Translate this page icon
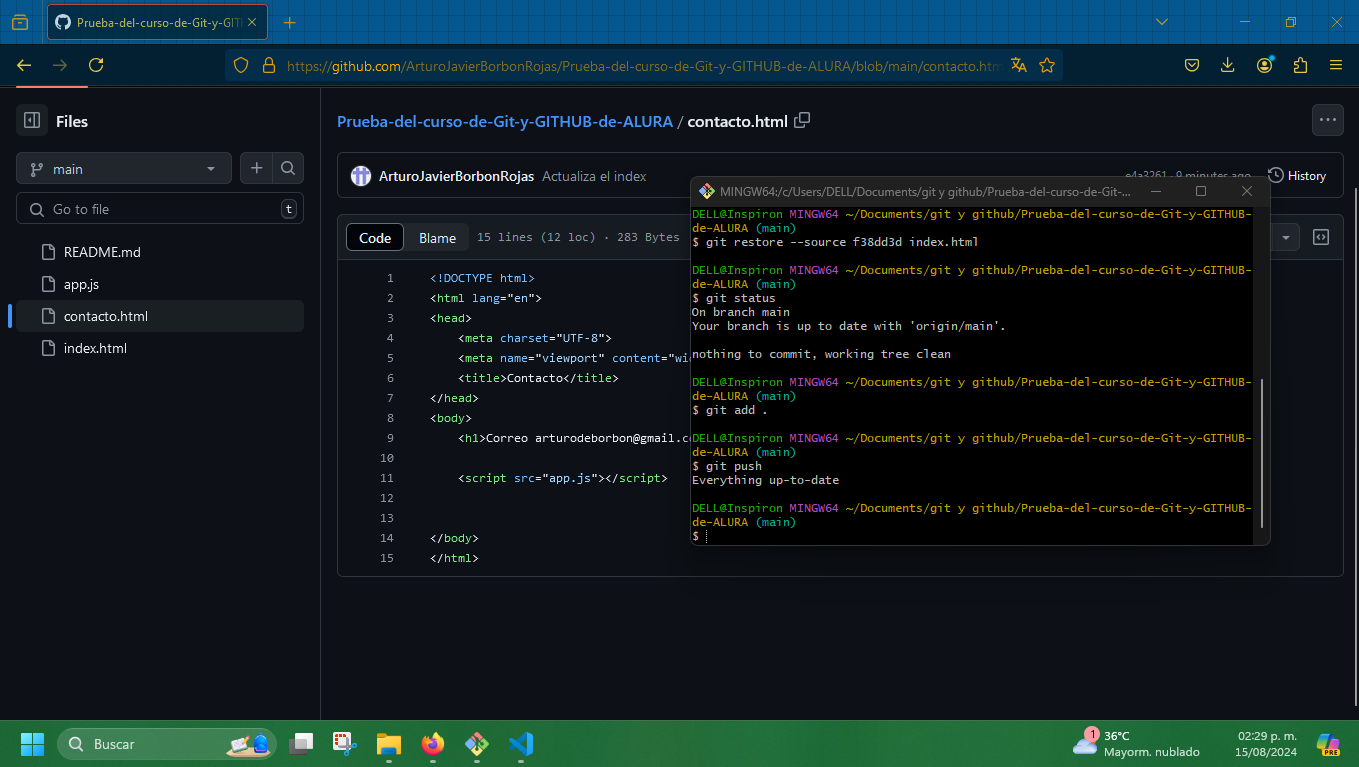The image size is (1359, 767). coord(1019,65)
